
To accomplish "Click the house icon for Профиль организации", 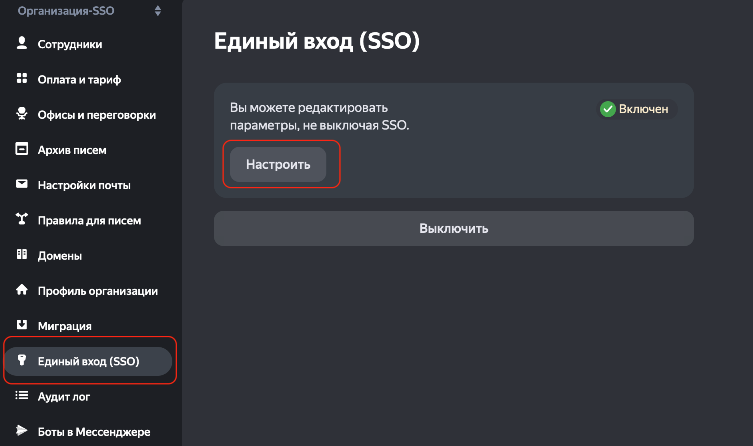I will coord(22,290).
